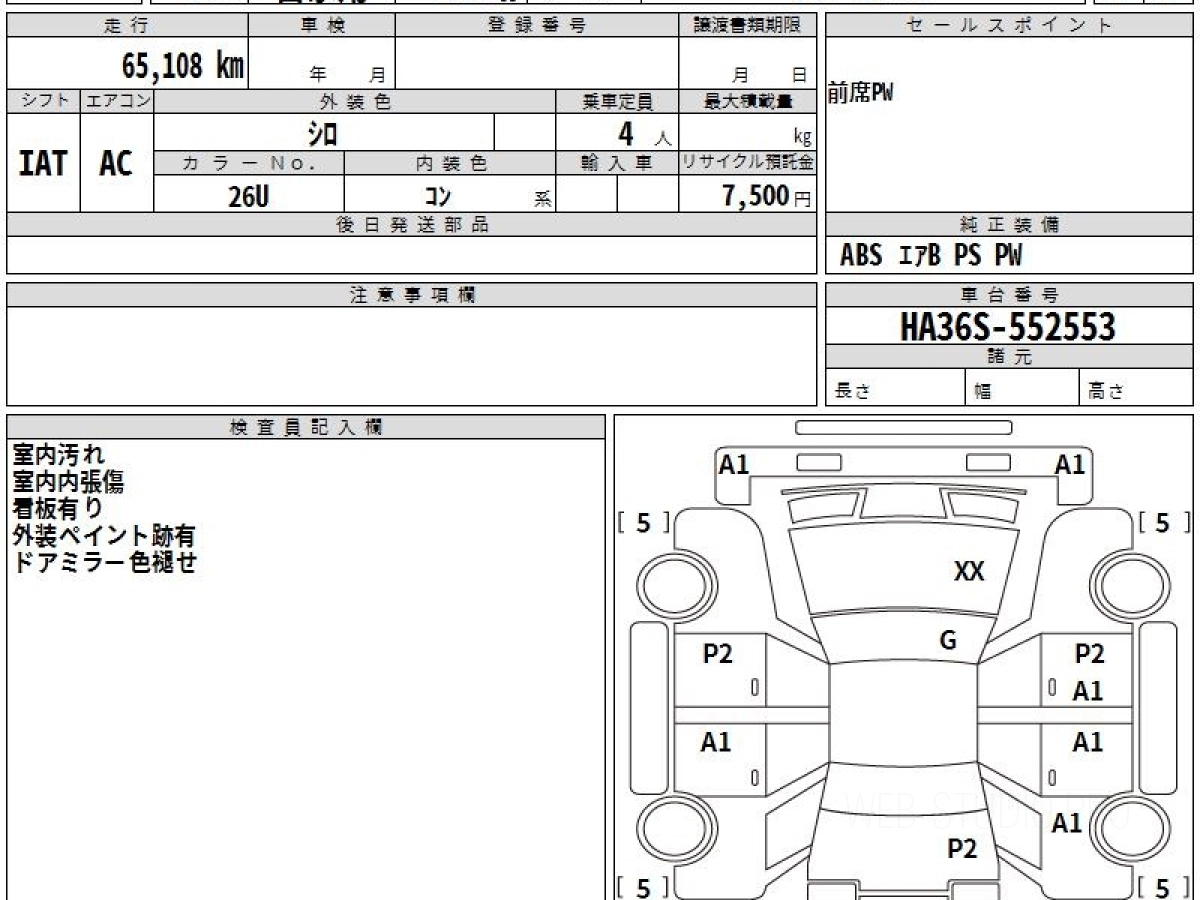The height and width of the screenshot is (900, 1200).
Task: Click the 高さ dimension label
Action: [1106, 392]
